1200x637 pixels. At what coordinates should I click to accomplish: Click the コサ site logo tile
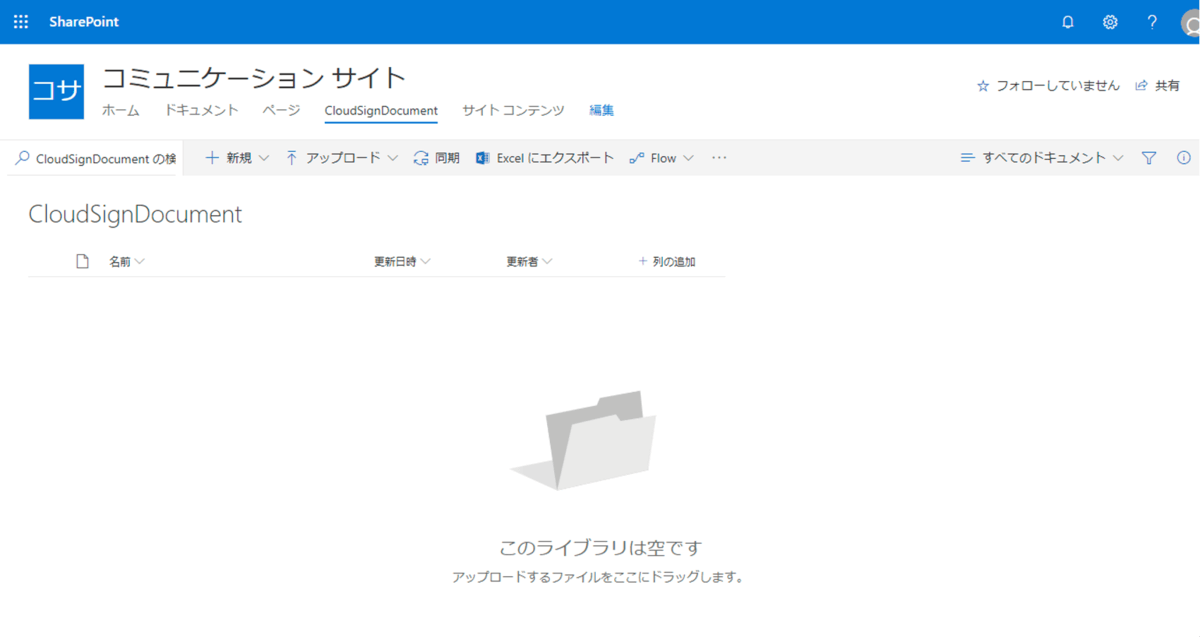56,91
